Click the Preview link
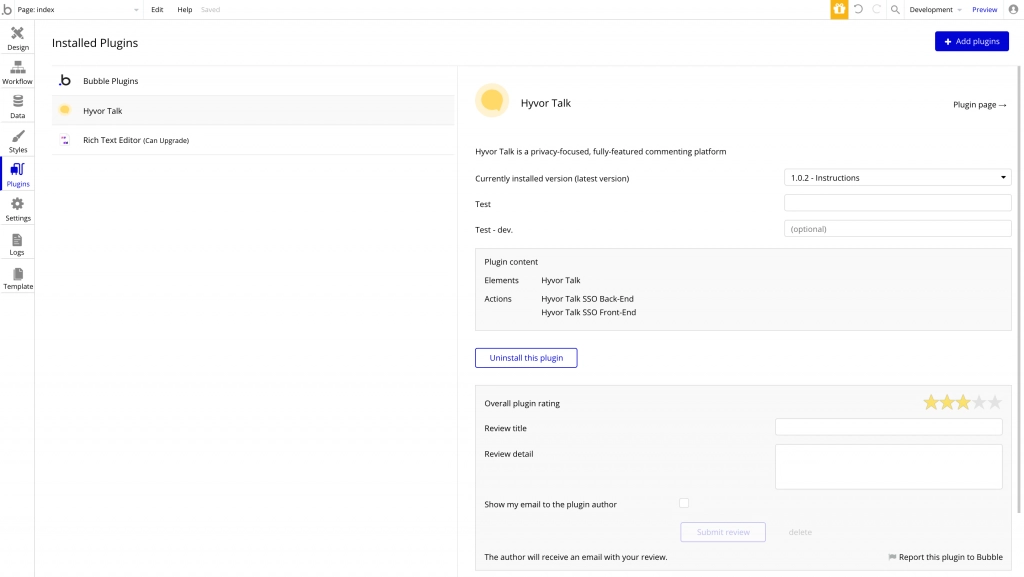The width and height of the screenshot is (1024, 577). click(984, 9)
